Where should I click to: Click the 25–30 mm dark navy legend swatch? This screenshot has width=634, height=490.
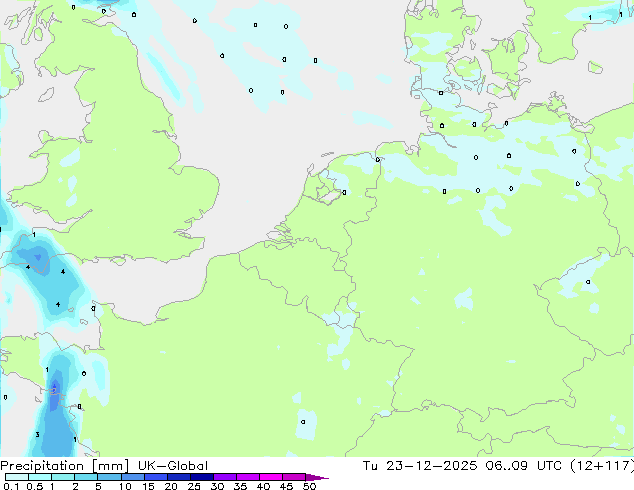pos(202,477)
